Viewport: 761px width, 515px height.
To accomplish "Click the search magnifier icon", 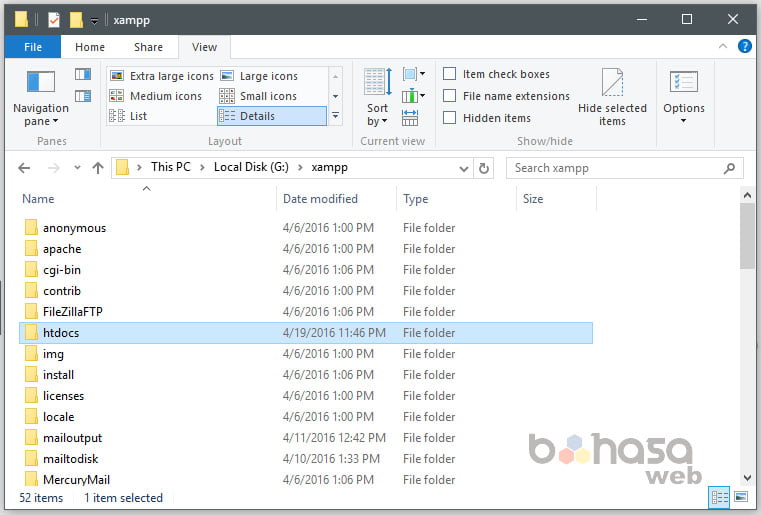I will tap(729, 168).
